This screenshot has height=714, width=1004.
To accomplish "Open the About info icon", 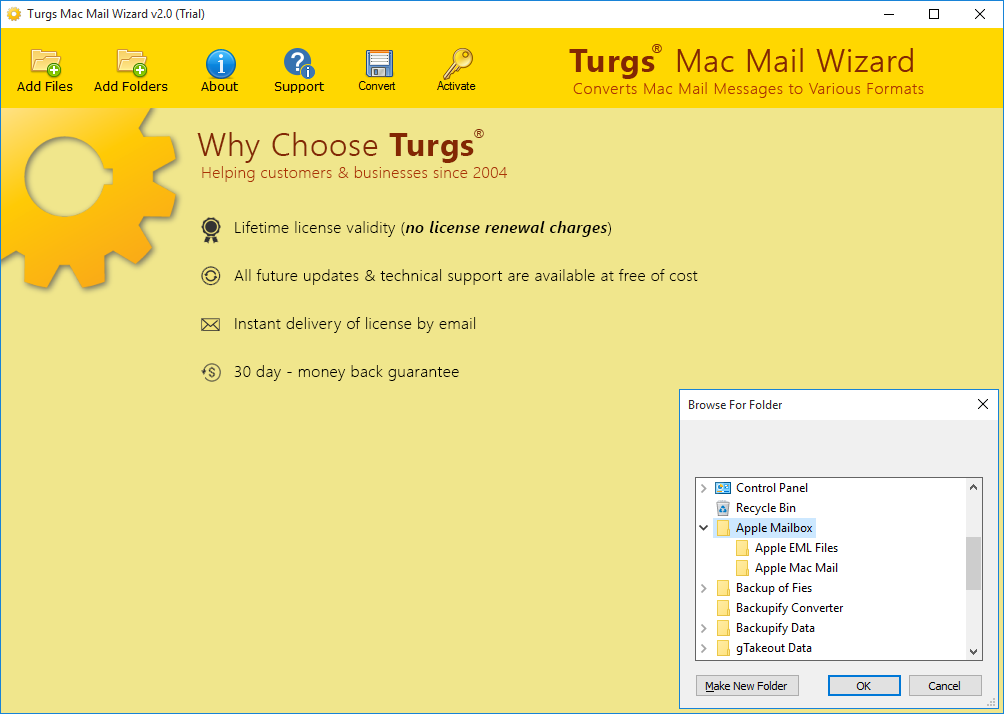I will (220, 63).
